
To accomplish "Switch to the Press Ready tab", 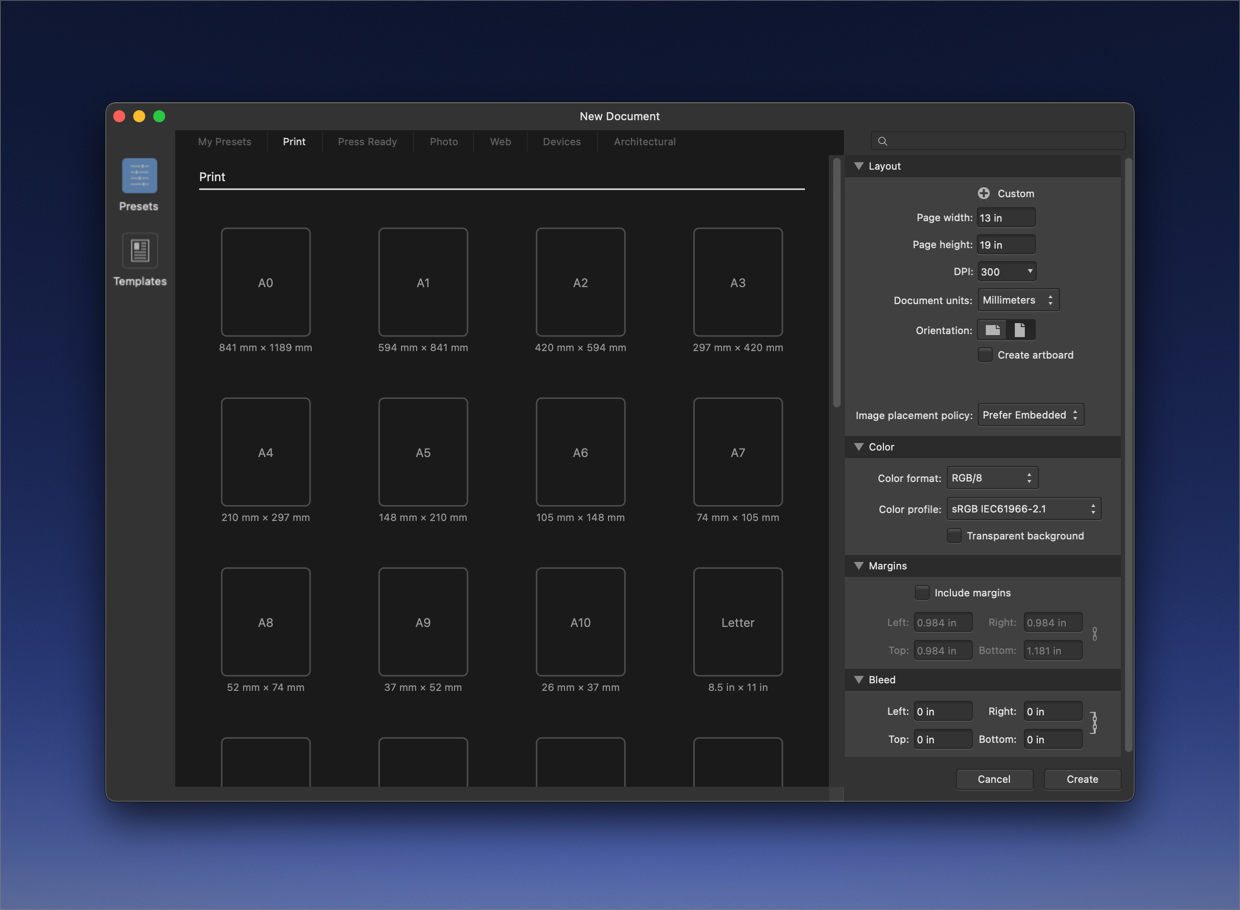I will (x=367, y=142).
